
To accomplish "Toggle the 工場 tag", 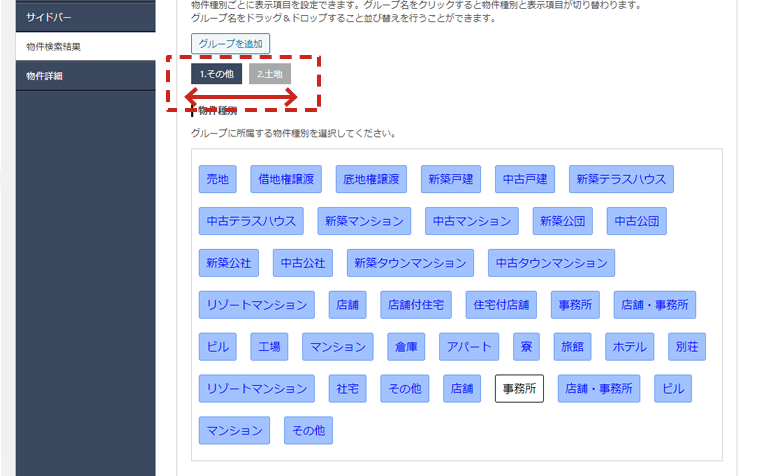I will click(269, 347).
